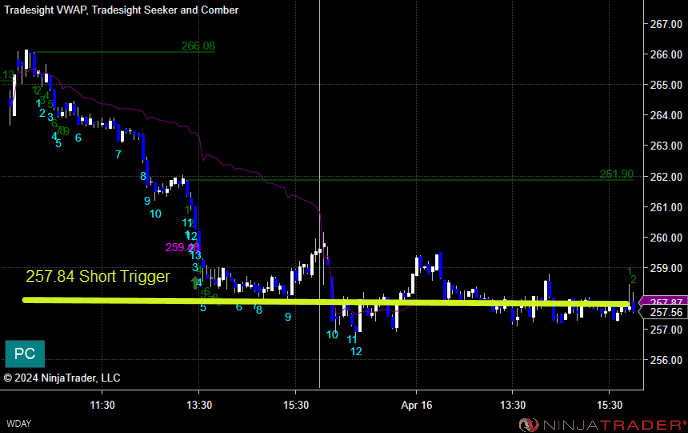Click the '257.84 Short Trigger' annotation text
The image size is (688, 433).
[x=98, y=276]
